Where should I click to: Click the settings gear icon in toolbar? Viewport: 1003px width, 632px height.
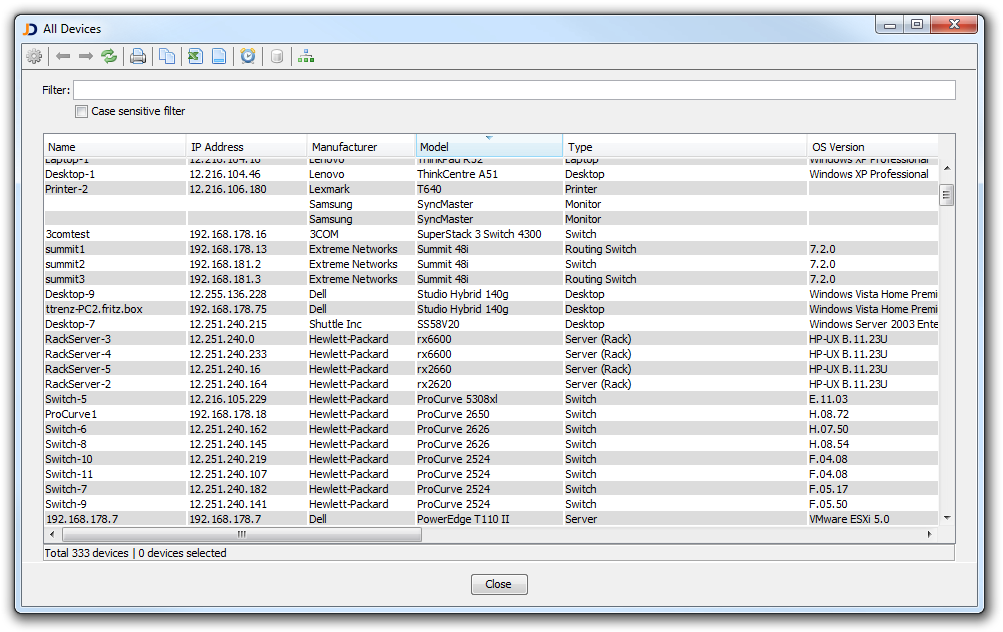point(34,57)
